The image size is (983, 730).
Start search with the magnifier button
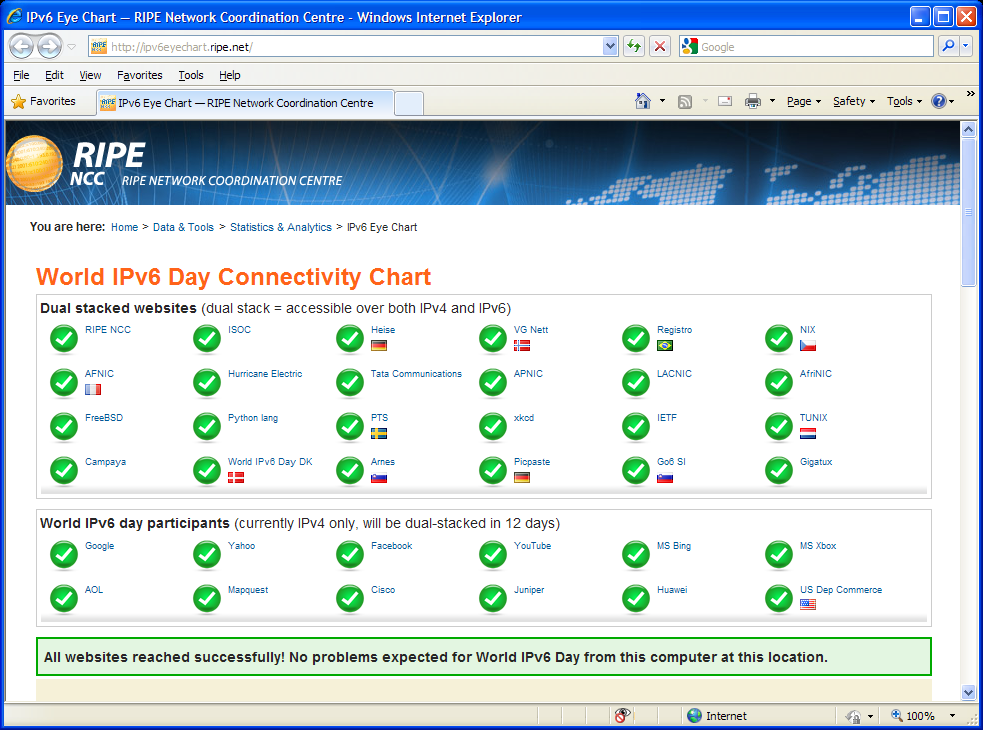point(949,46)
